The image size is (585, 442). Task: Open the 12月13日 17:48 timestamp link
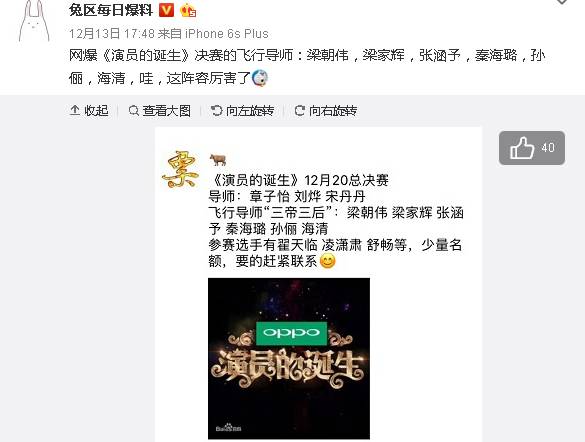[x=112, y=34]
